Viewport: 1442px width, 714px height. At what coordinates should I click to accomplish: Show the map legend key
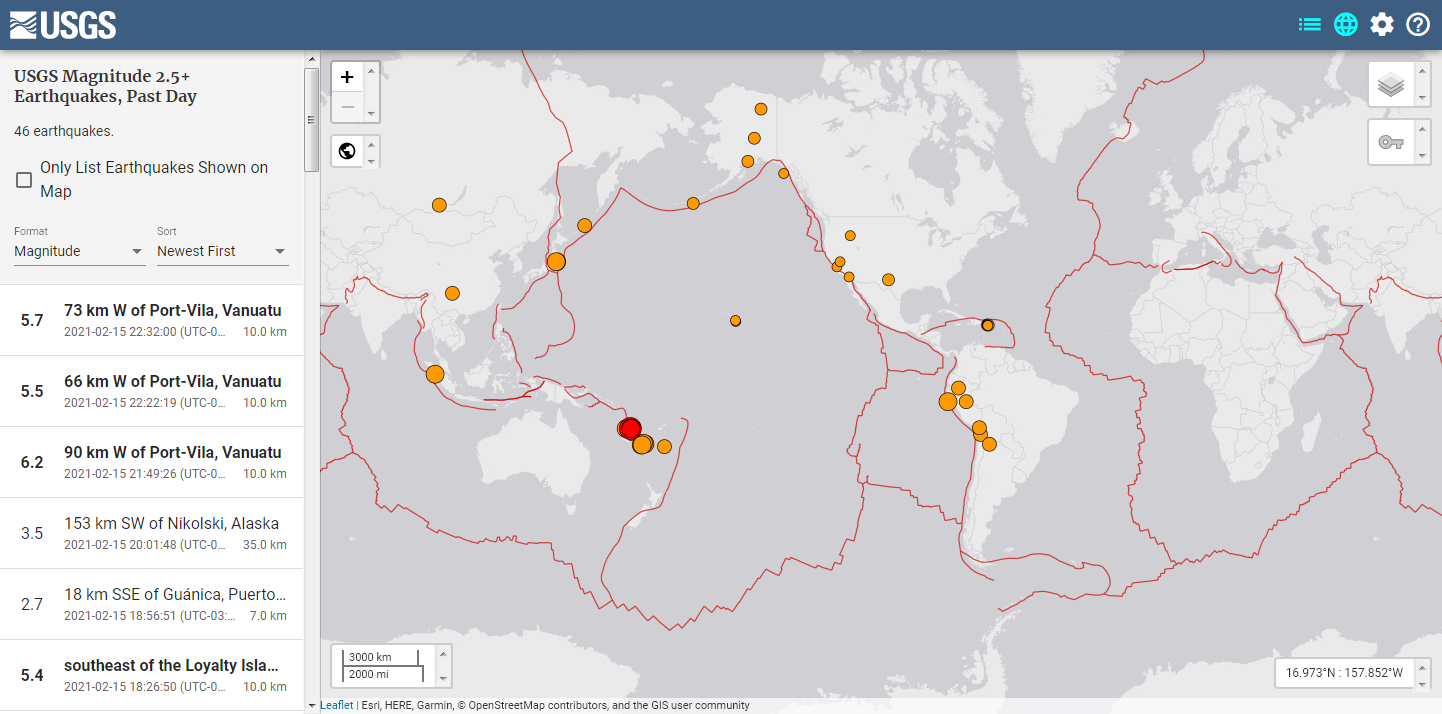1391,142
